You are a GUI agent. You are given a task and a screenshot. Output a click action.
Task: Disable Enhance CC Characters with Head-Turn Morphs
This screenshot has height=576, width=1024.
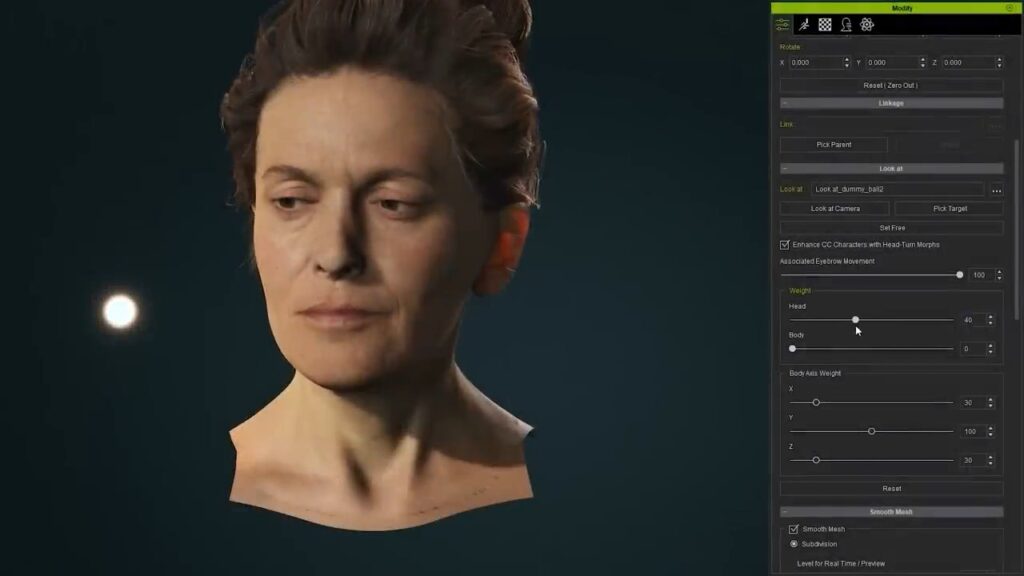click(x=785, y=244)
